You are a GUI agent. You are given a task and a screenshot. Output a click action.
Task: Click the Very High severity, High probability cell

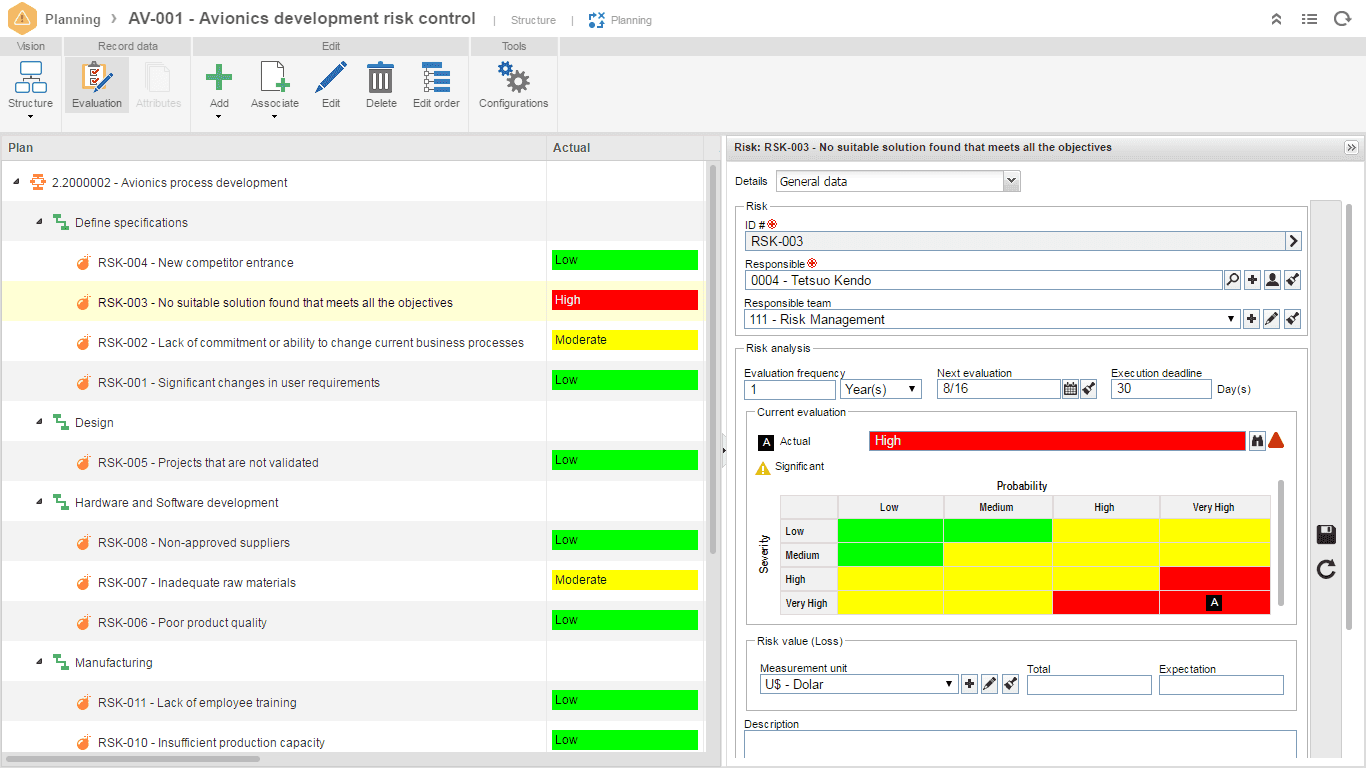pos(1106,603)
